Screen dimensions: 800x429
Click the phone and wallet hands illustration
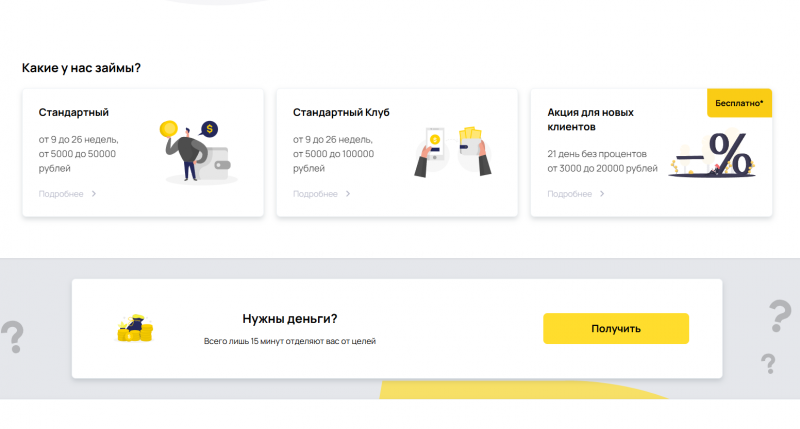click(x=452, y=152)
